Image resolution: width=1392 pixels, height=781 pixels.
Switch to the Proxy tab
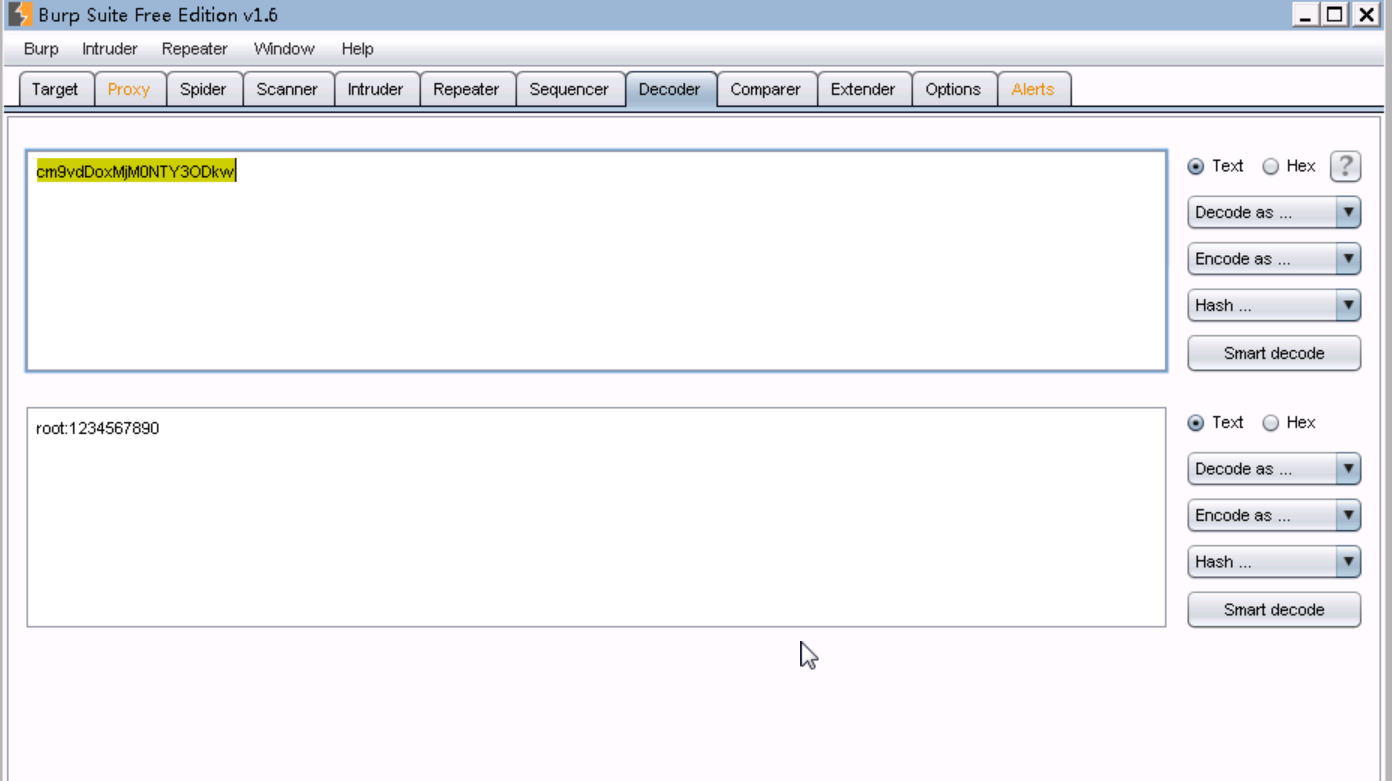129,89
